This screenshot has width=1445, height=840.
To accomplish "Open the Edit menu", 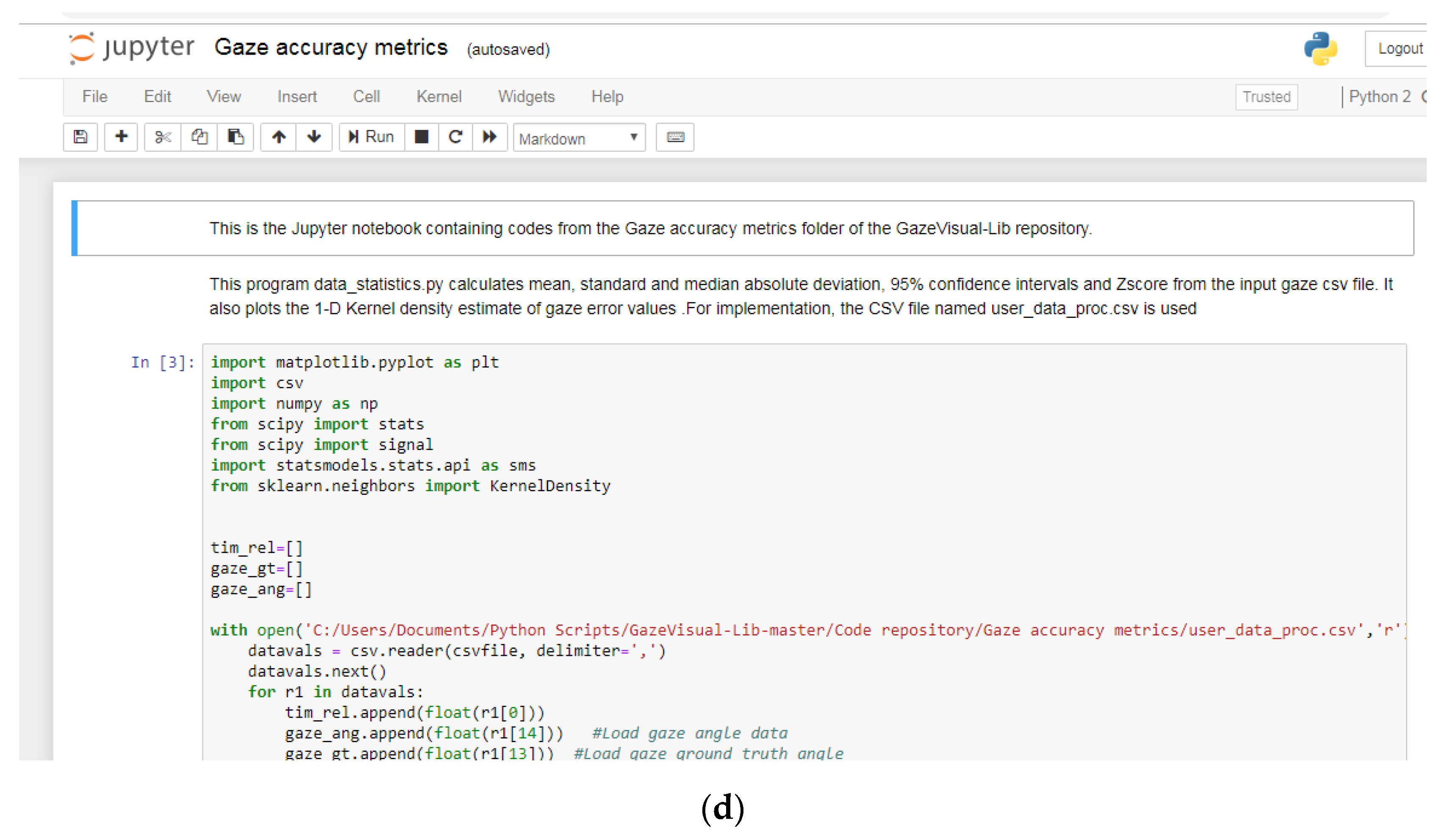I will click(157, 96).
